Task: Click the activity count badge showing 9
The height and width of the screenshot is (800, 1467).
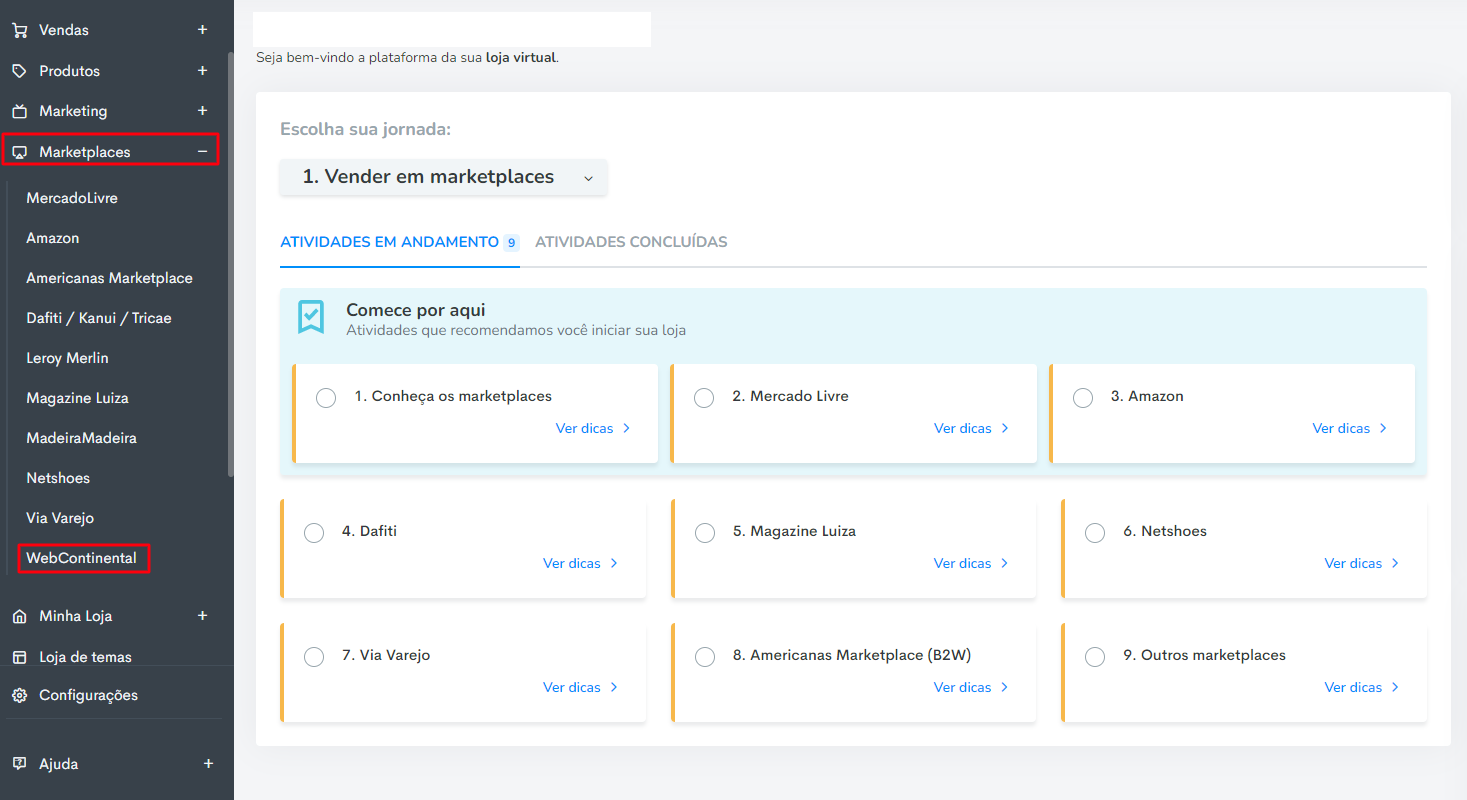Action: tap(511, 242)
